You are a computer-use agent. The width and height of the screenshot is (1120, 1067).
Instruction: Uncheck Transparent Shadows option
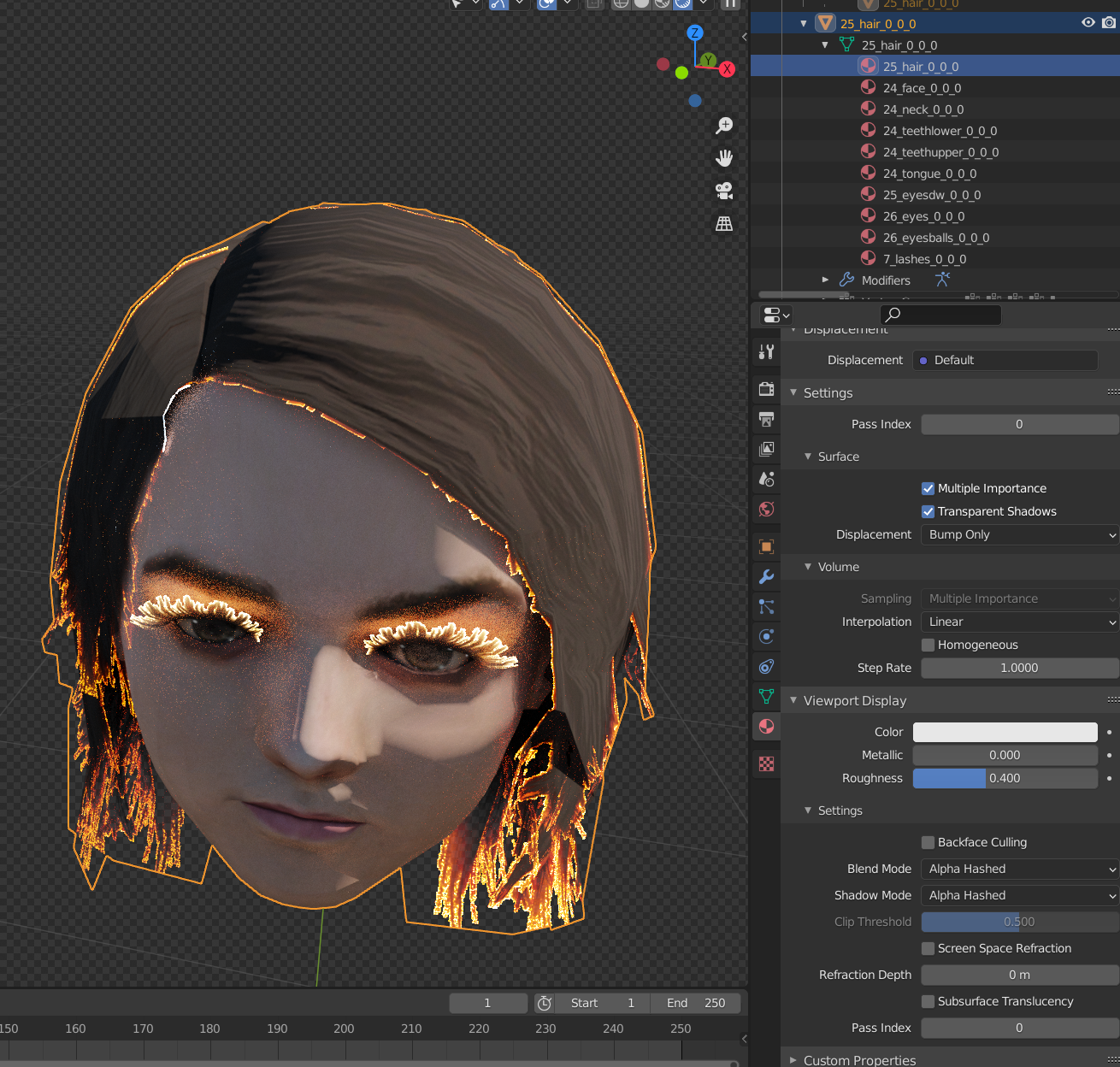(x=928, y=511)
